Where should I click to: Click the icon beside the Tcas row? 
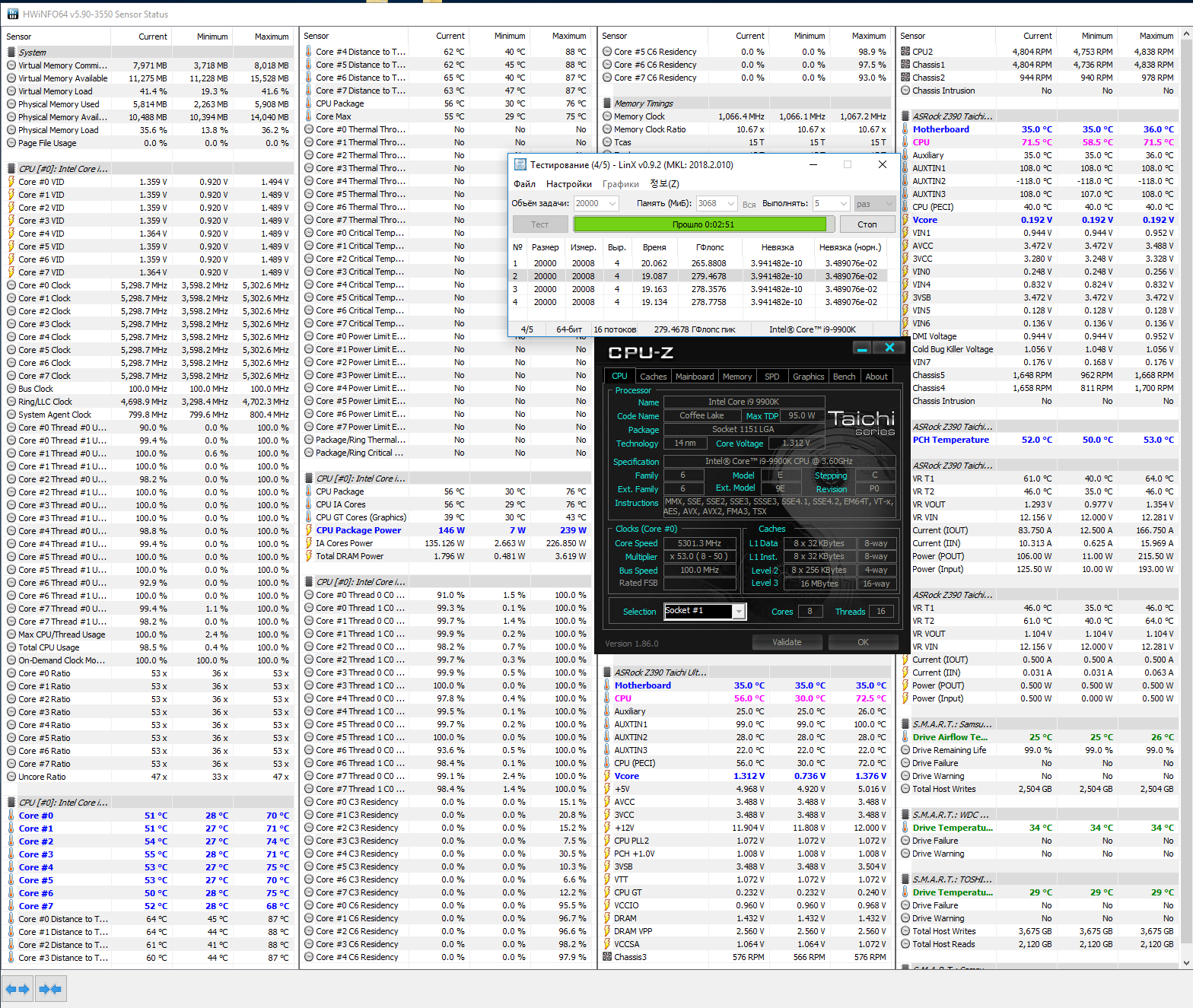607,142
